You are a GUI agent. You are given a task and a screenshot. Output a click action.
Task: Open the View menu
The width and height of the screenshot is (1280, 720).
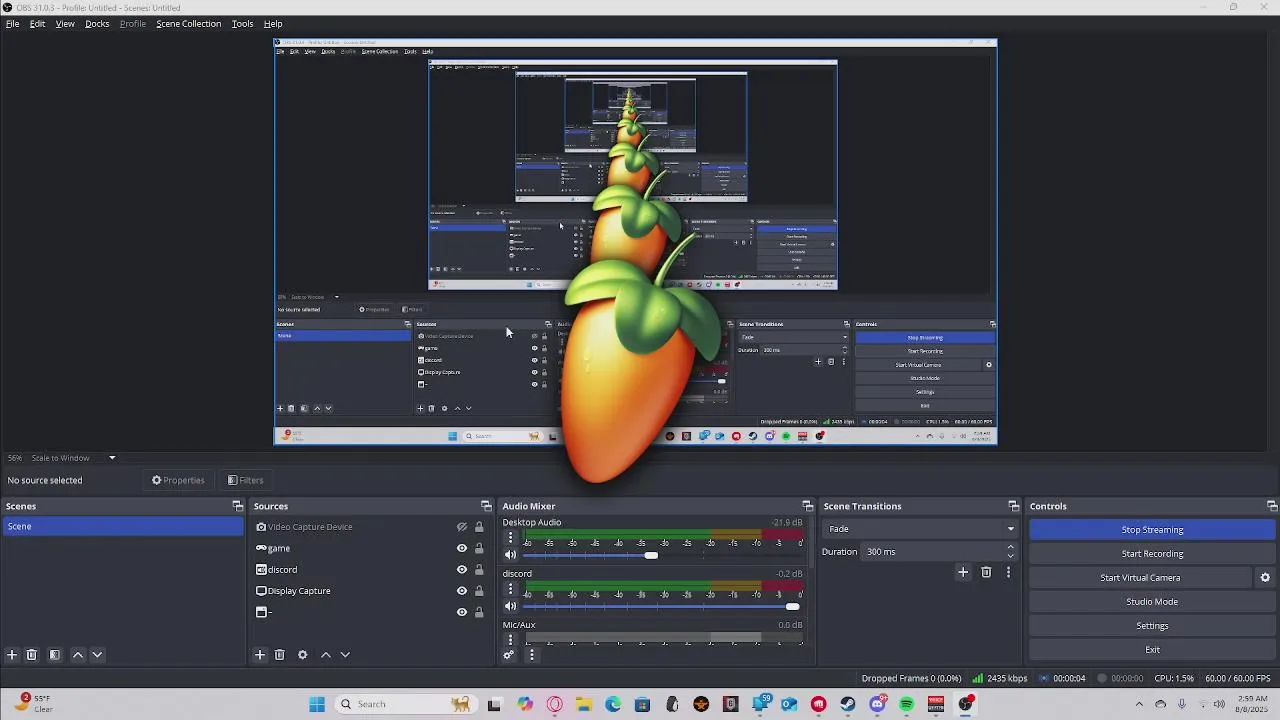pos(65,24)
